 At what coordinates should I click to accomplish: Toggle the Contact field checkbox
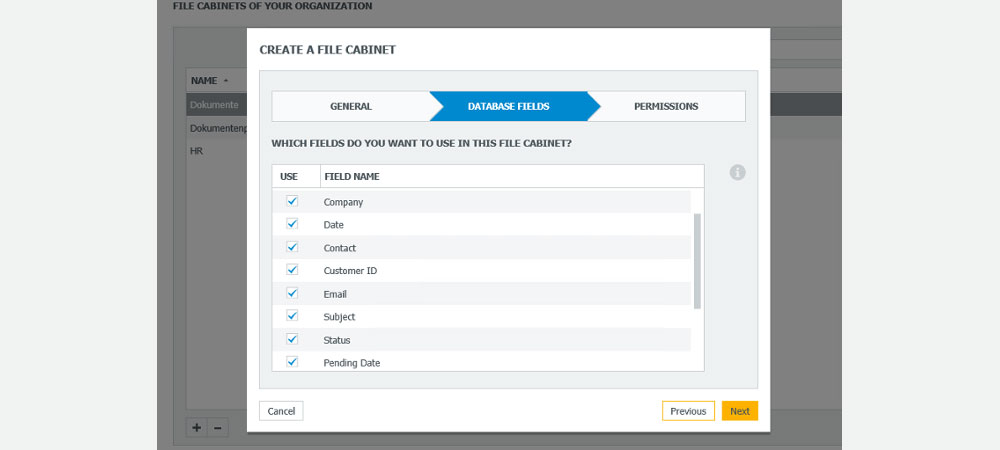click(x=292, y=247)
